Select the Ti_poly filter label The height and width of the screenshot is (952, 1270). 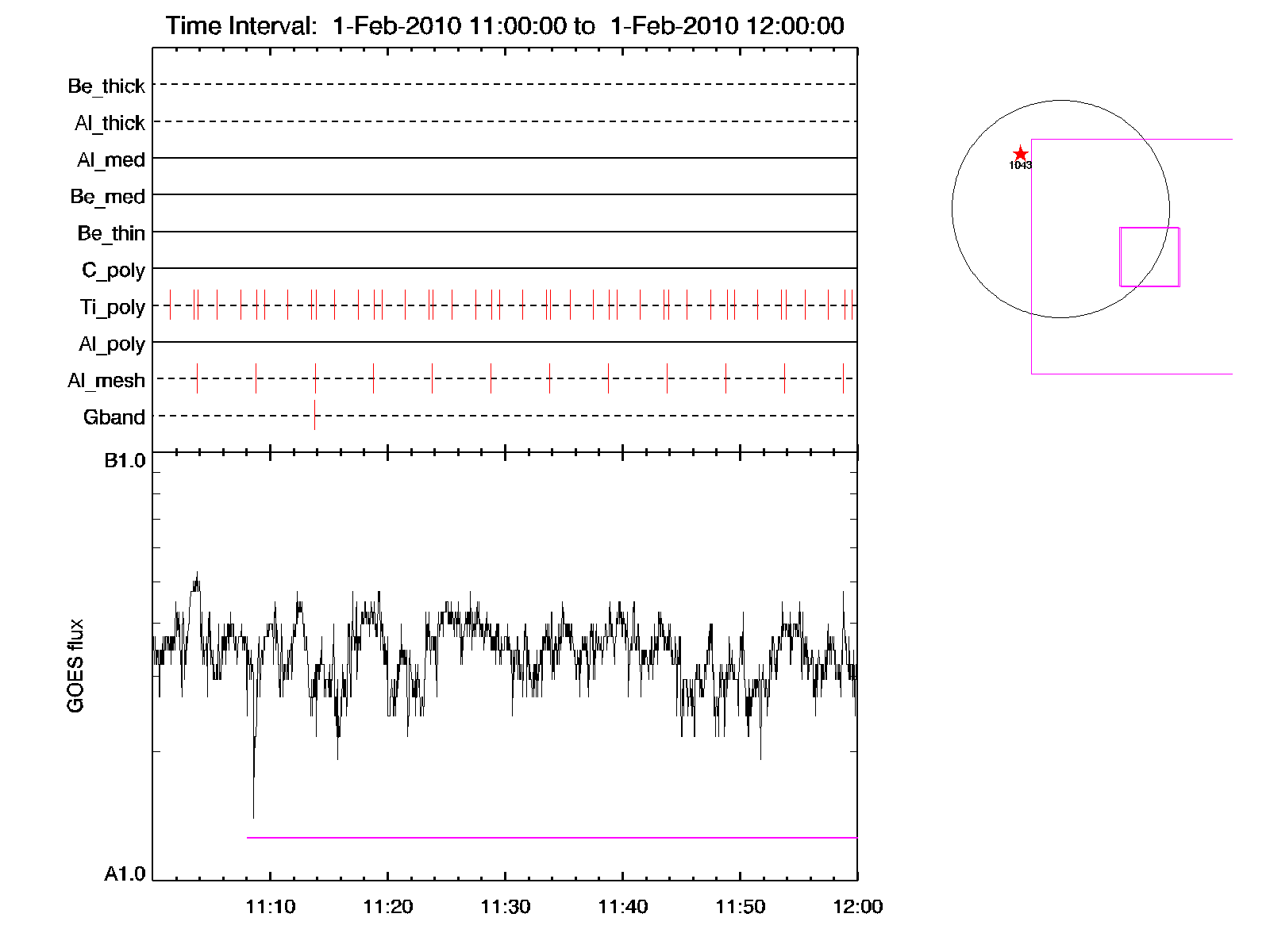[112, 307]
